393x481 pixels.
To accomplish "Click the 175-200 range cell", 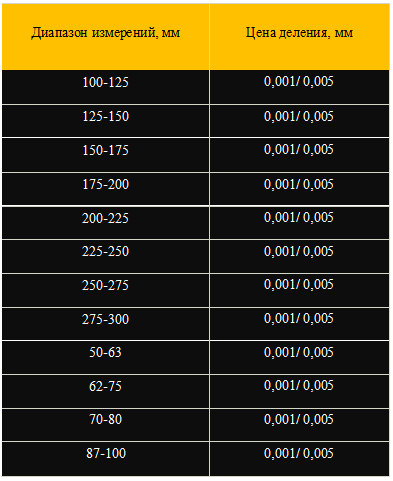I will click(x=105, y=189).
